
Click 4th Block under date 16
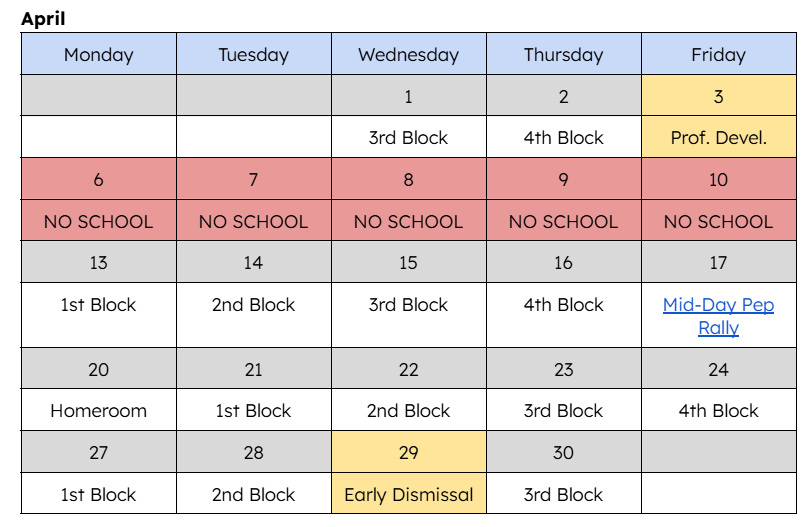click(x=563, y=305)
